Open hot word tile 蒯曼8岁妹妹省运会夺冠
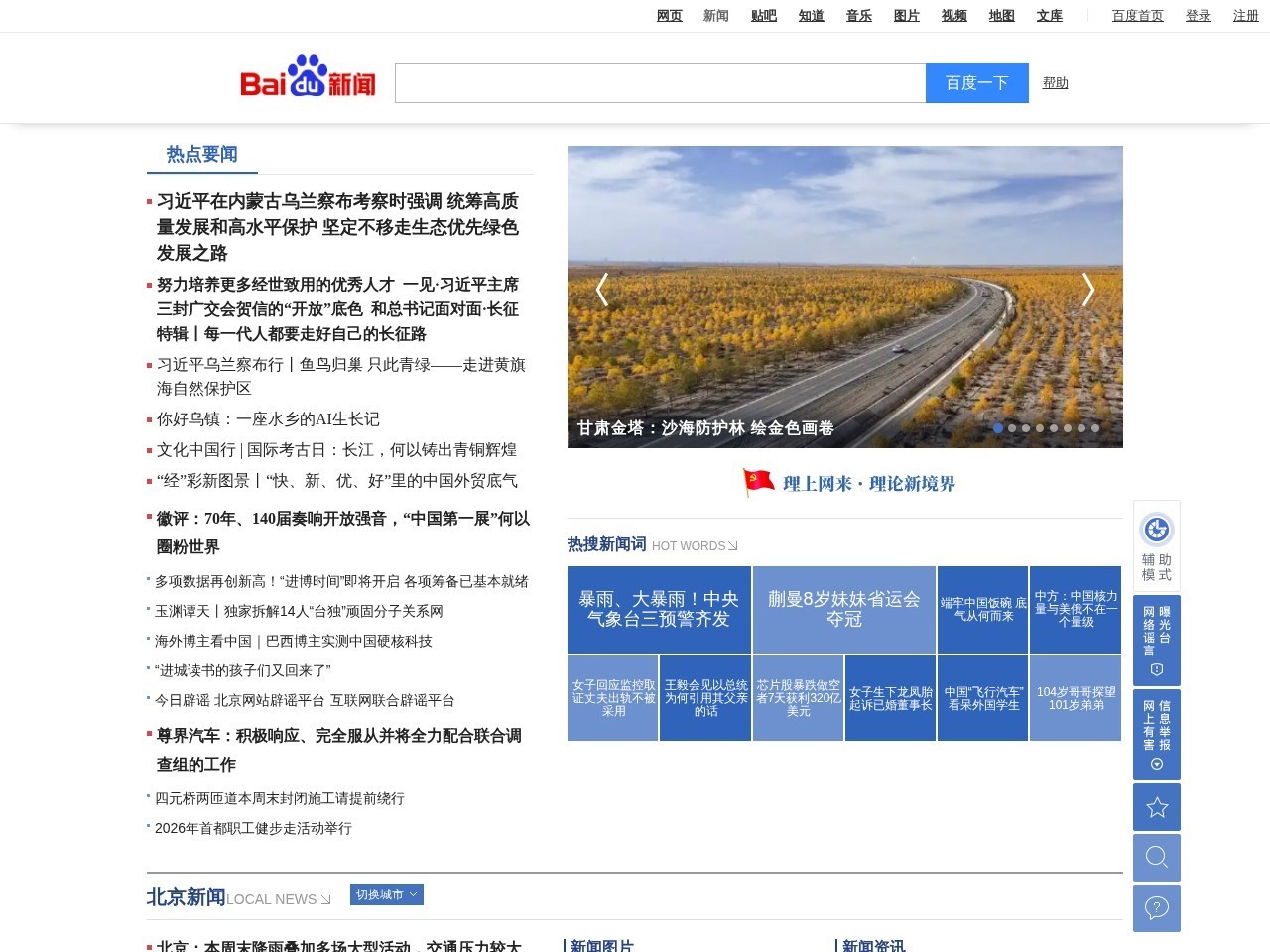 [844, 609]
